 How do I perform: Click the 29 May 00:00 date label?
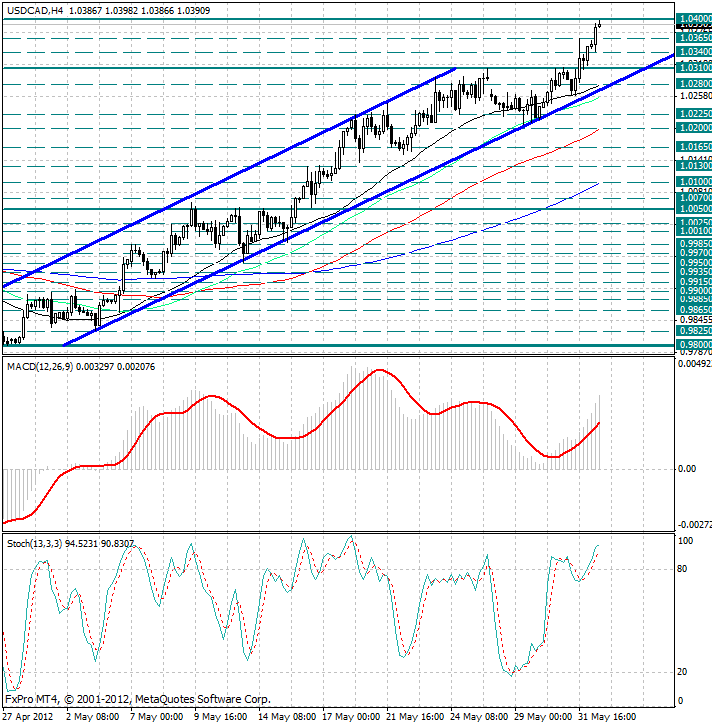pos(543,717)
